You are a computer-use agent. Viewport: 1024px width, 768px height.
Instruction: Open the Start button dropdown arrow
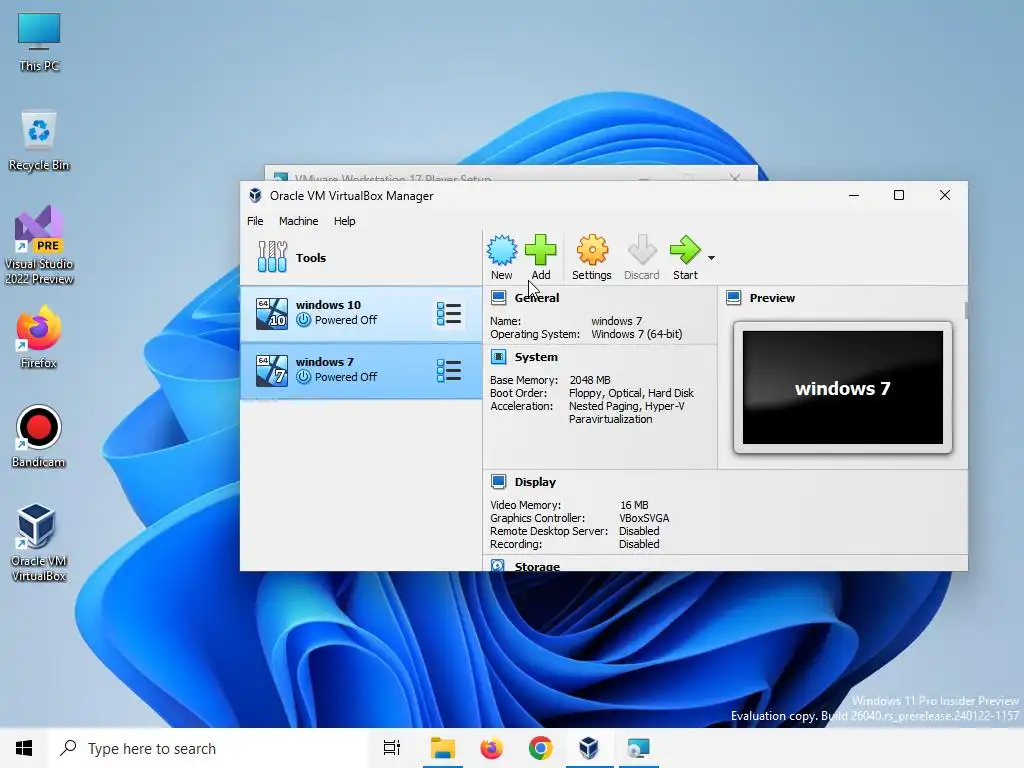pyautogui.click(x=711, y=258)
